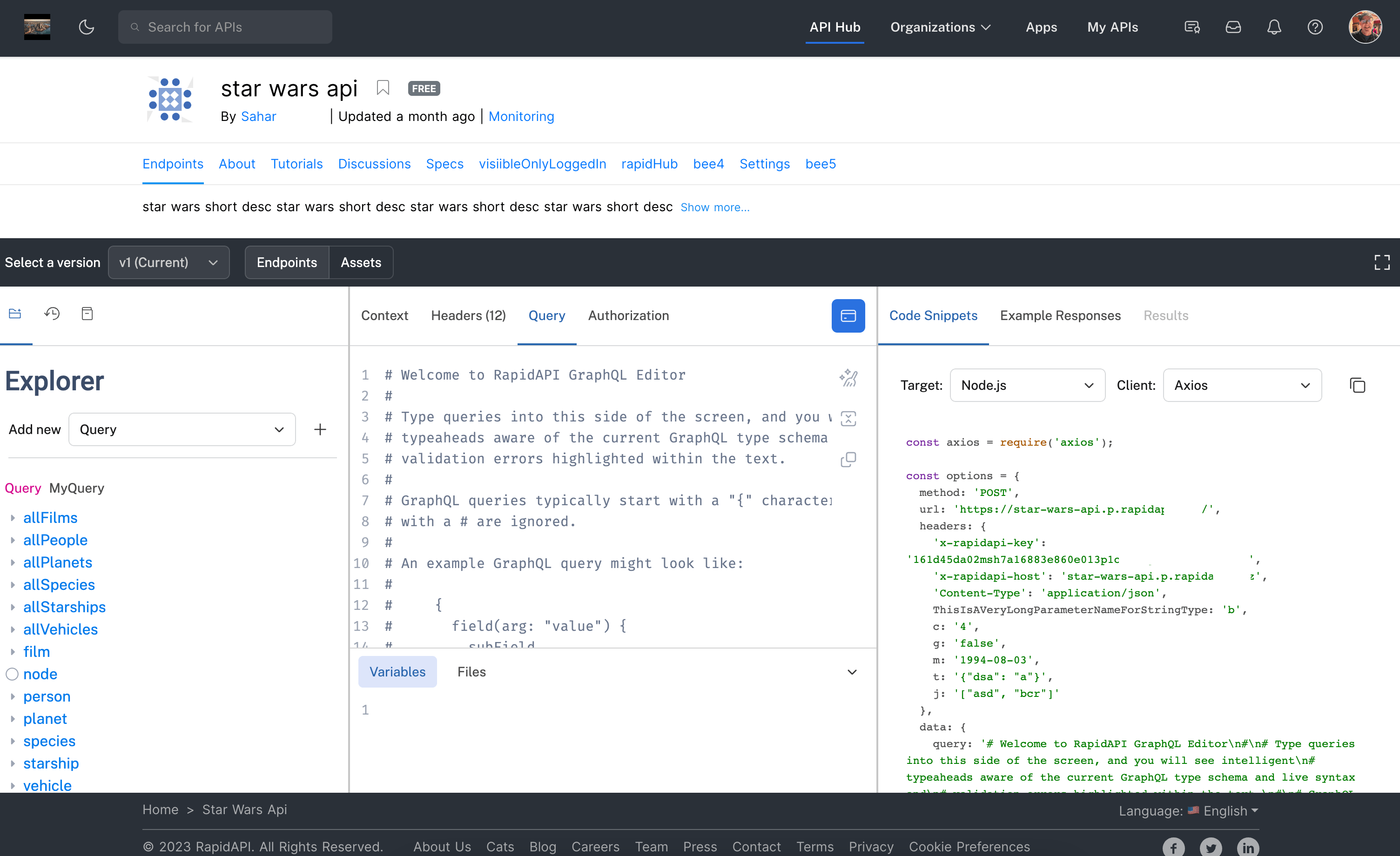This screenshot has width=1400, height=856.
Task: Click the help question mark icon
Action: coord(1315,27)
